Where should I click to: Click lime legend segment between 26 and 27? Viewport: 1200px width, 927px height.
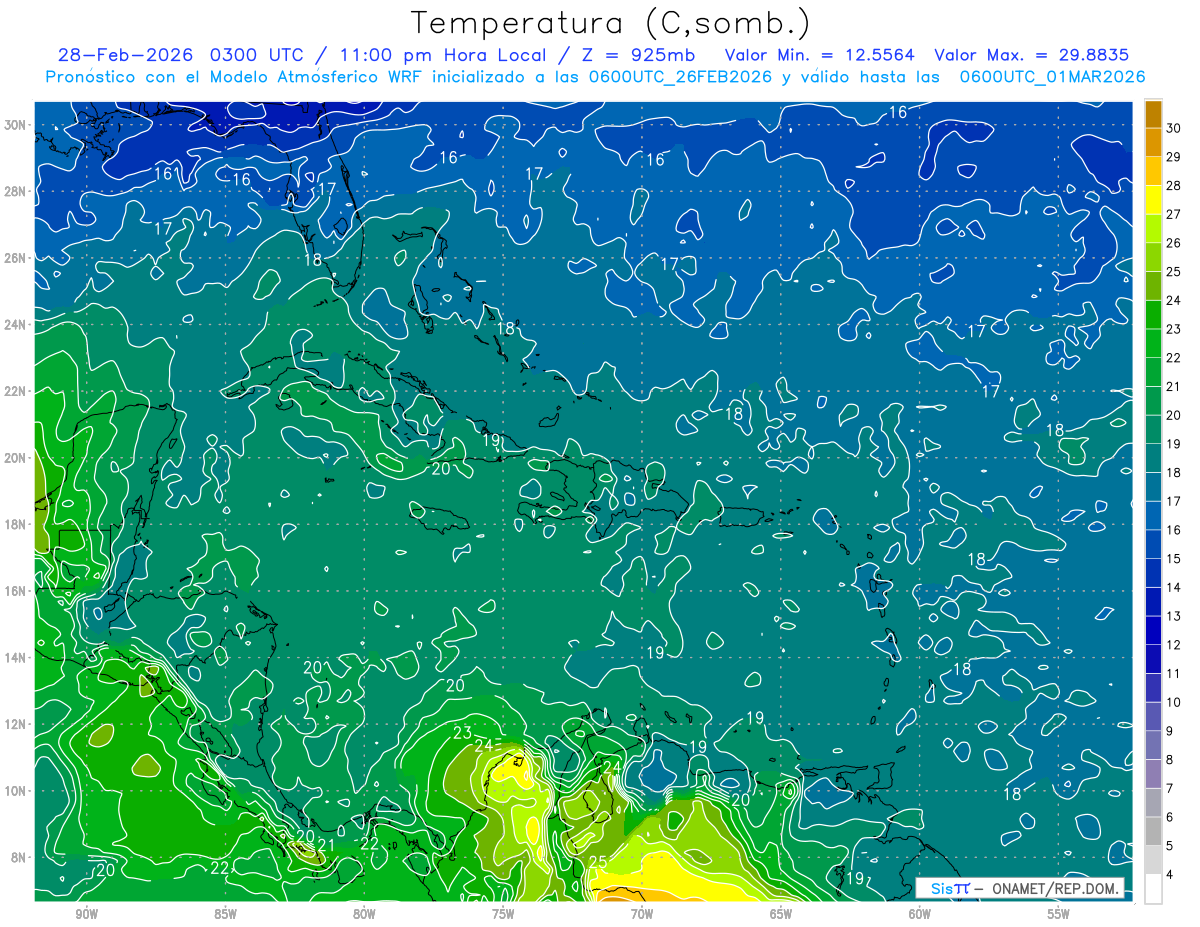[x=1153, y=229]
